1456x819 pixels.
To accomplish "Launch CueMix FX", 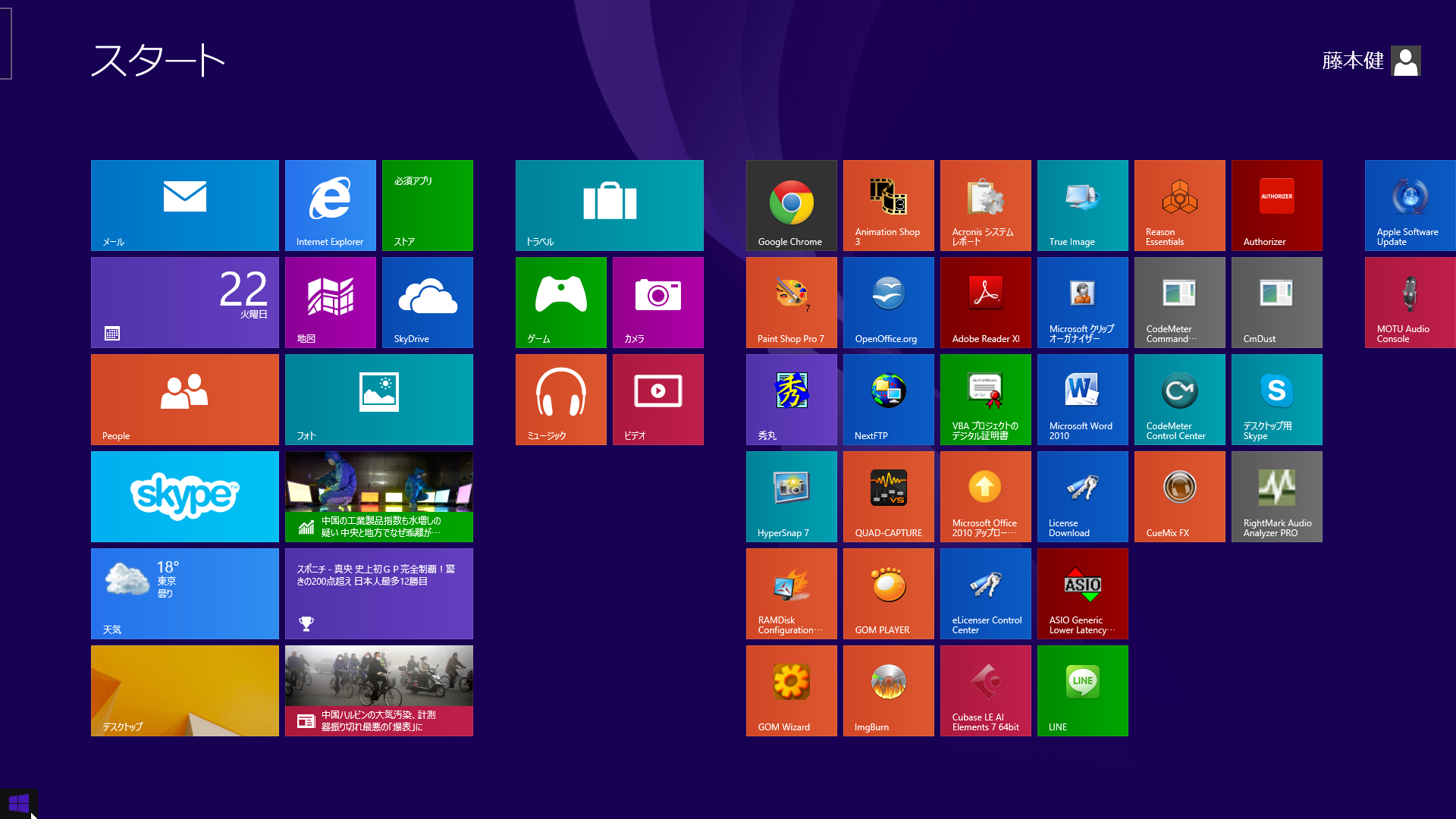I will click(1180, 497).
